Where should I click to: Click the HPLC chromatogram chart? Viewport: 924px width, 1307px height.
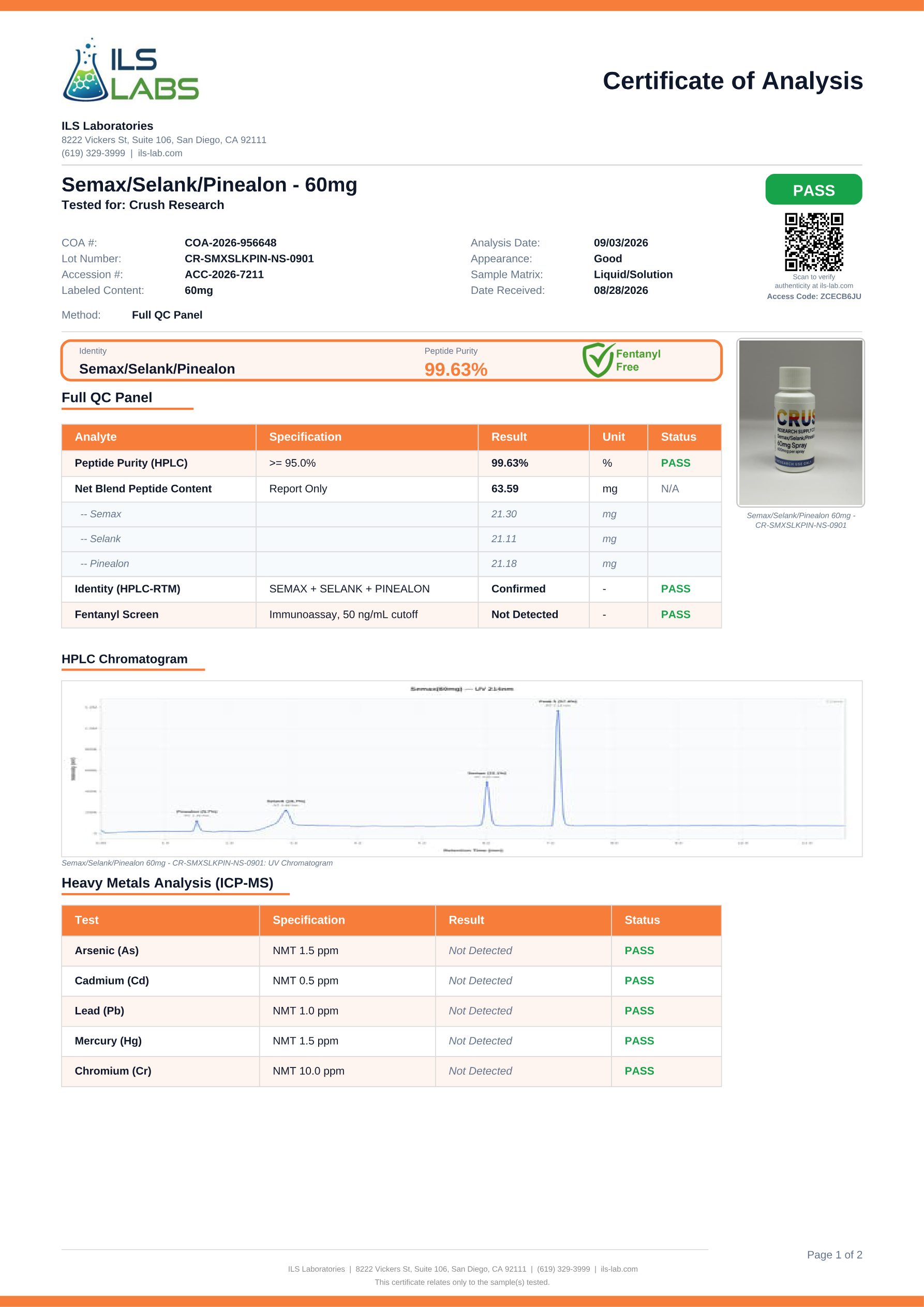point(461,768)
